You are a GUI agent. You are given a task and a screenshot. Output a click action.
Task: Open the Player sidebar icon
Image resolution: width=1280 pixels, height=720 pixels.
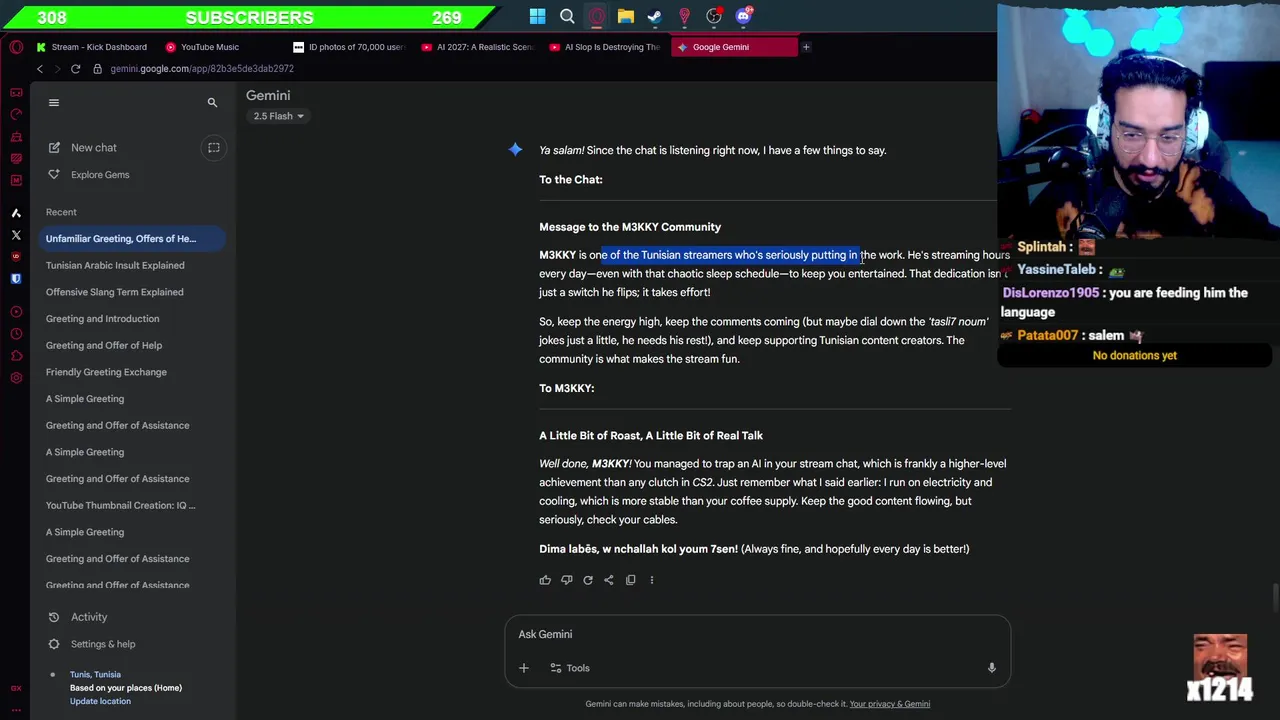coord(16,311)
